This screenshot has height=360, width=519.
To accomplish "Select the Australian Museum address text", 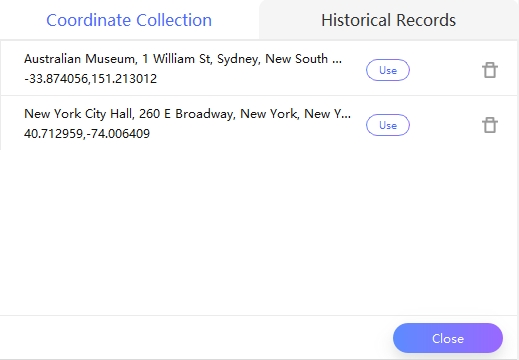I will pyautogui.click(x=183, y=59).
